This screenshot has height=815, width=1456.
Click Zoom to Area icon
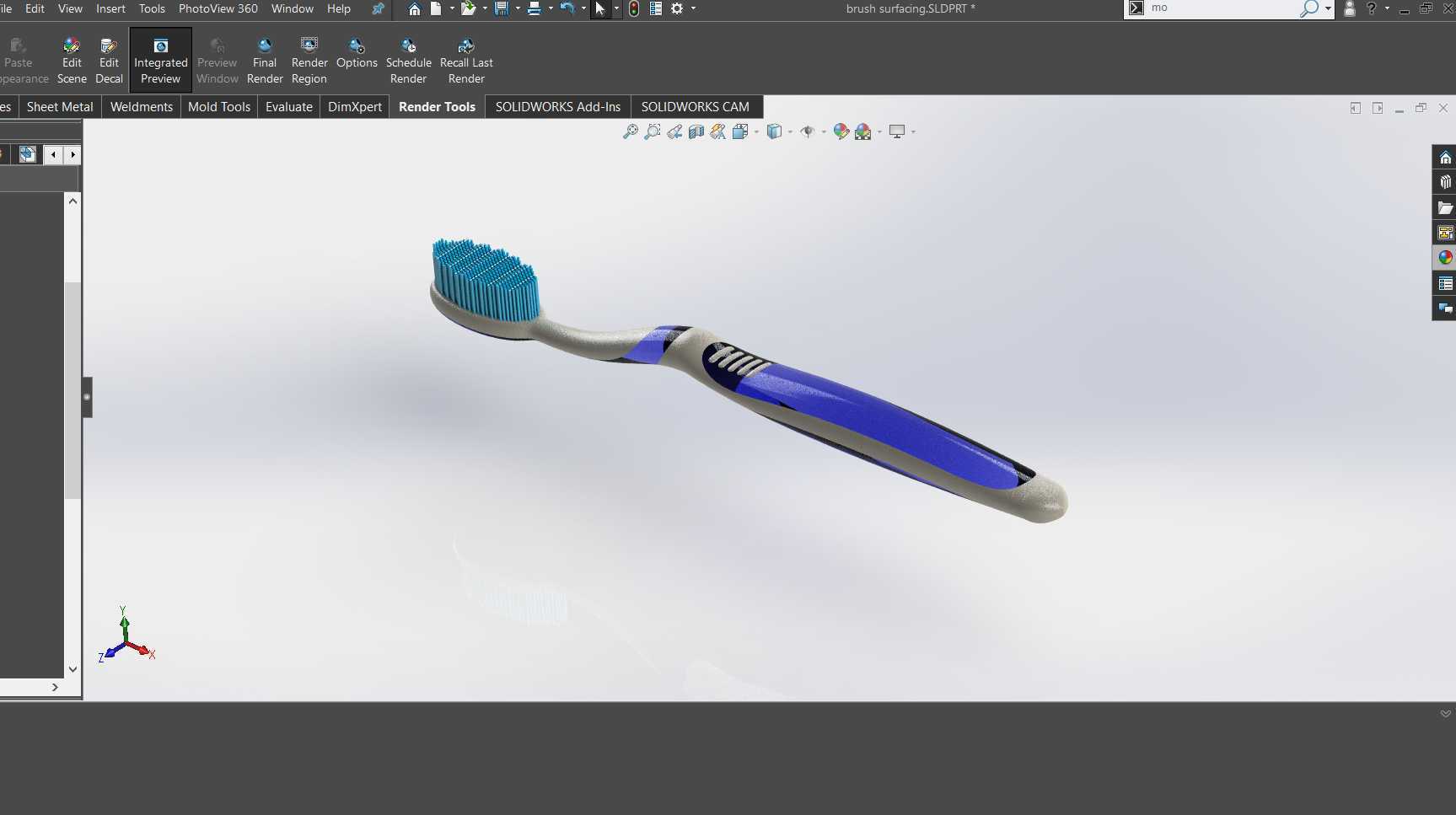[x=652, y=131]
